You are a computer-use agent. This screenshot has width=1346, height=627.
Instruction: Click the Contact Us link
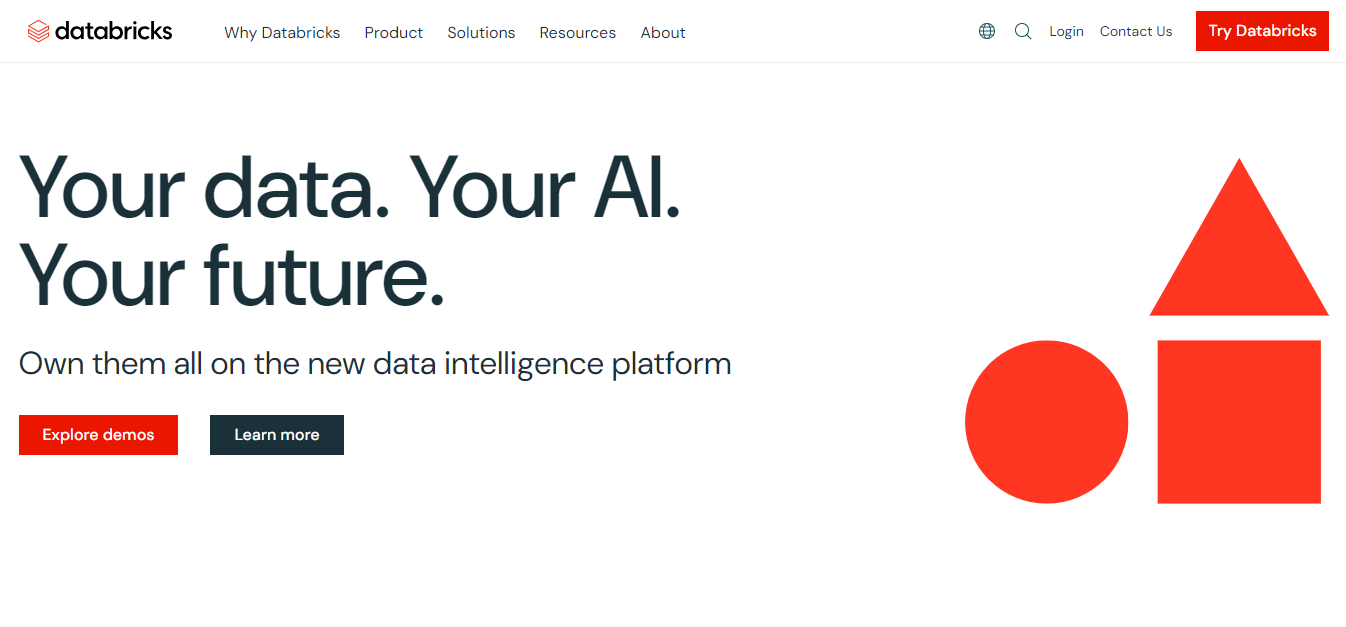click(1135, 31)
